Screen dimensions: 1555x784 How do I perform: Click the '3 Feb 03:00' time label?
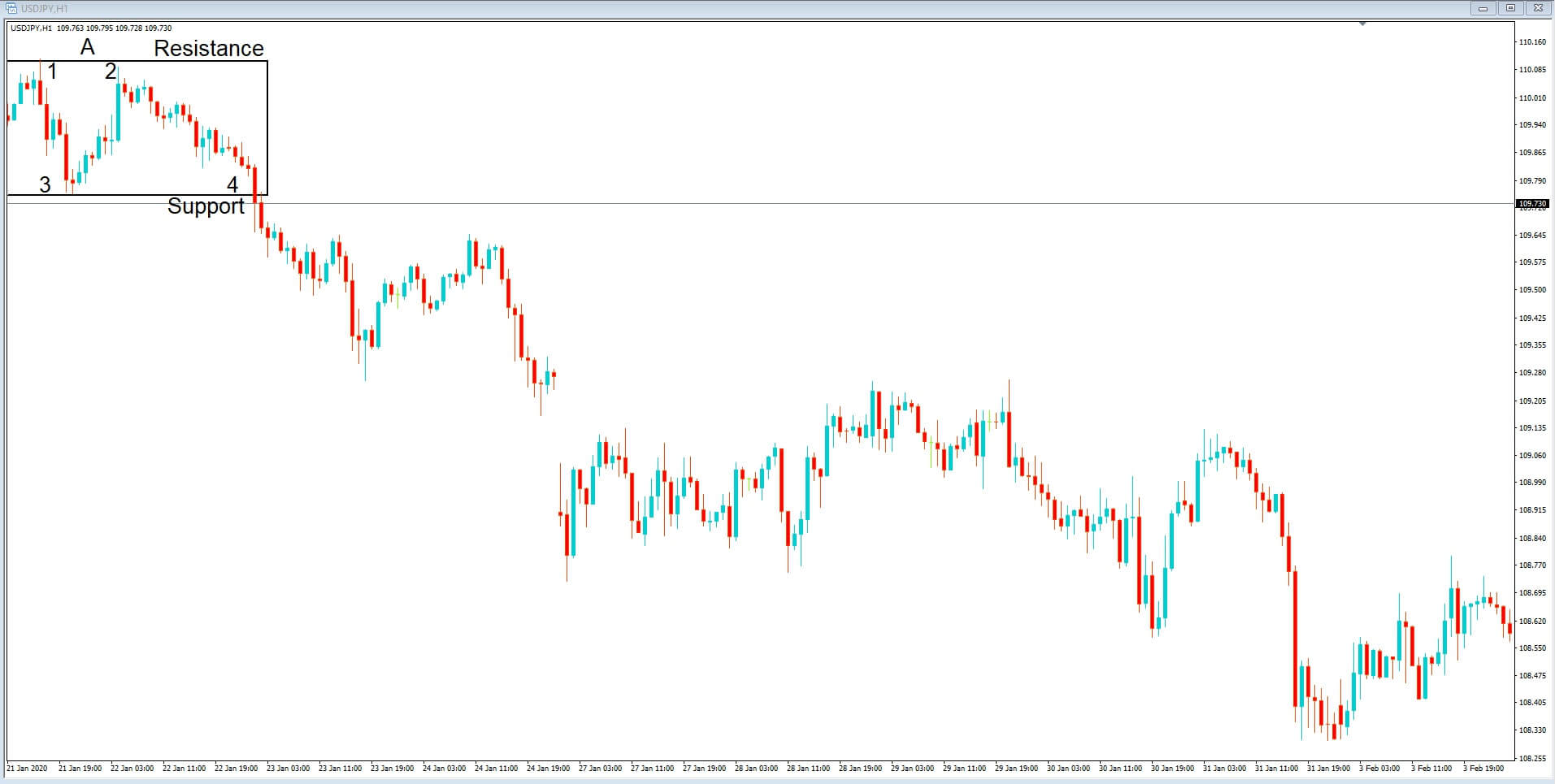pos(1379,769)
